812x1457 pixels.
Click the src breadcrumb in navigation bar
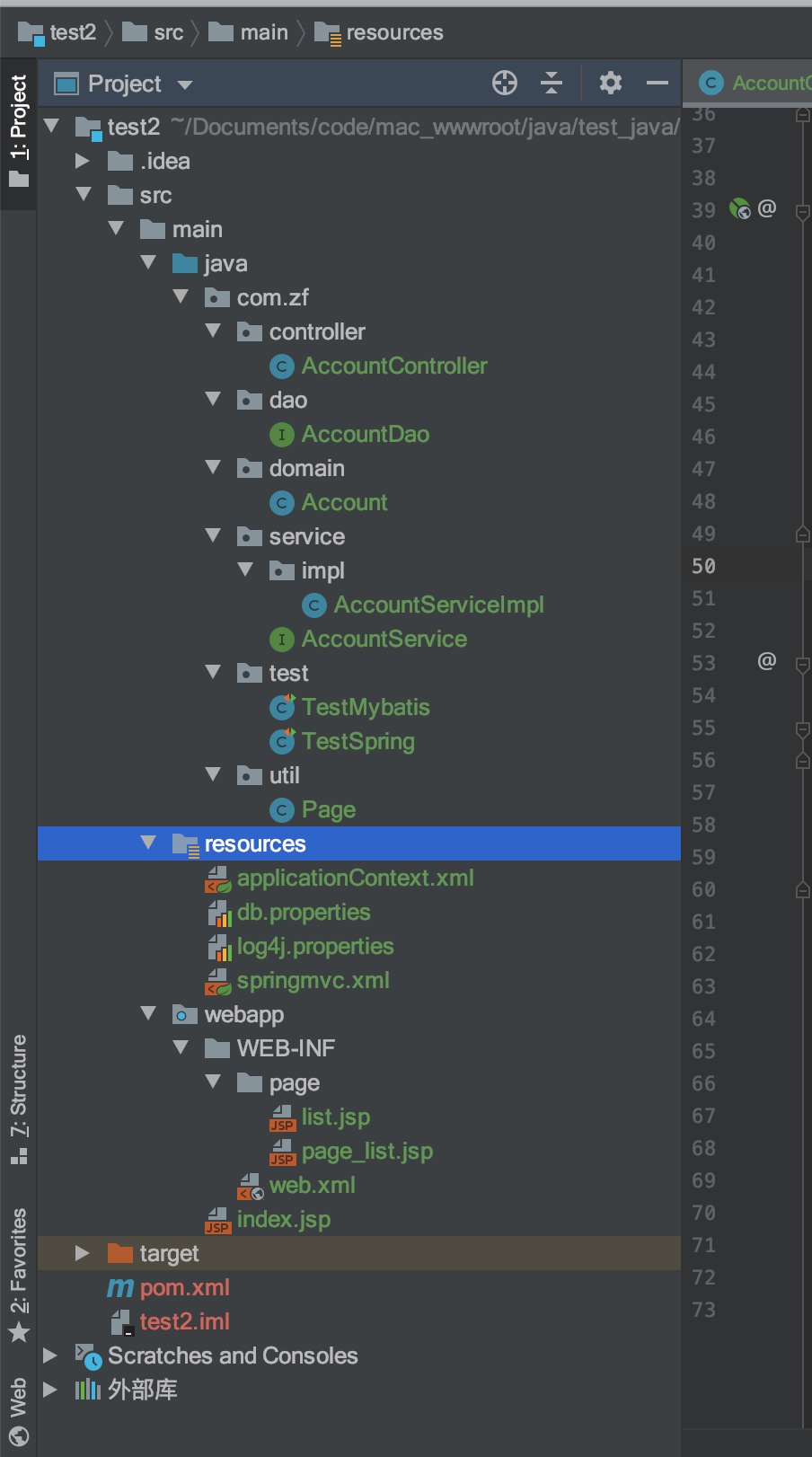(x=168, y=33)
